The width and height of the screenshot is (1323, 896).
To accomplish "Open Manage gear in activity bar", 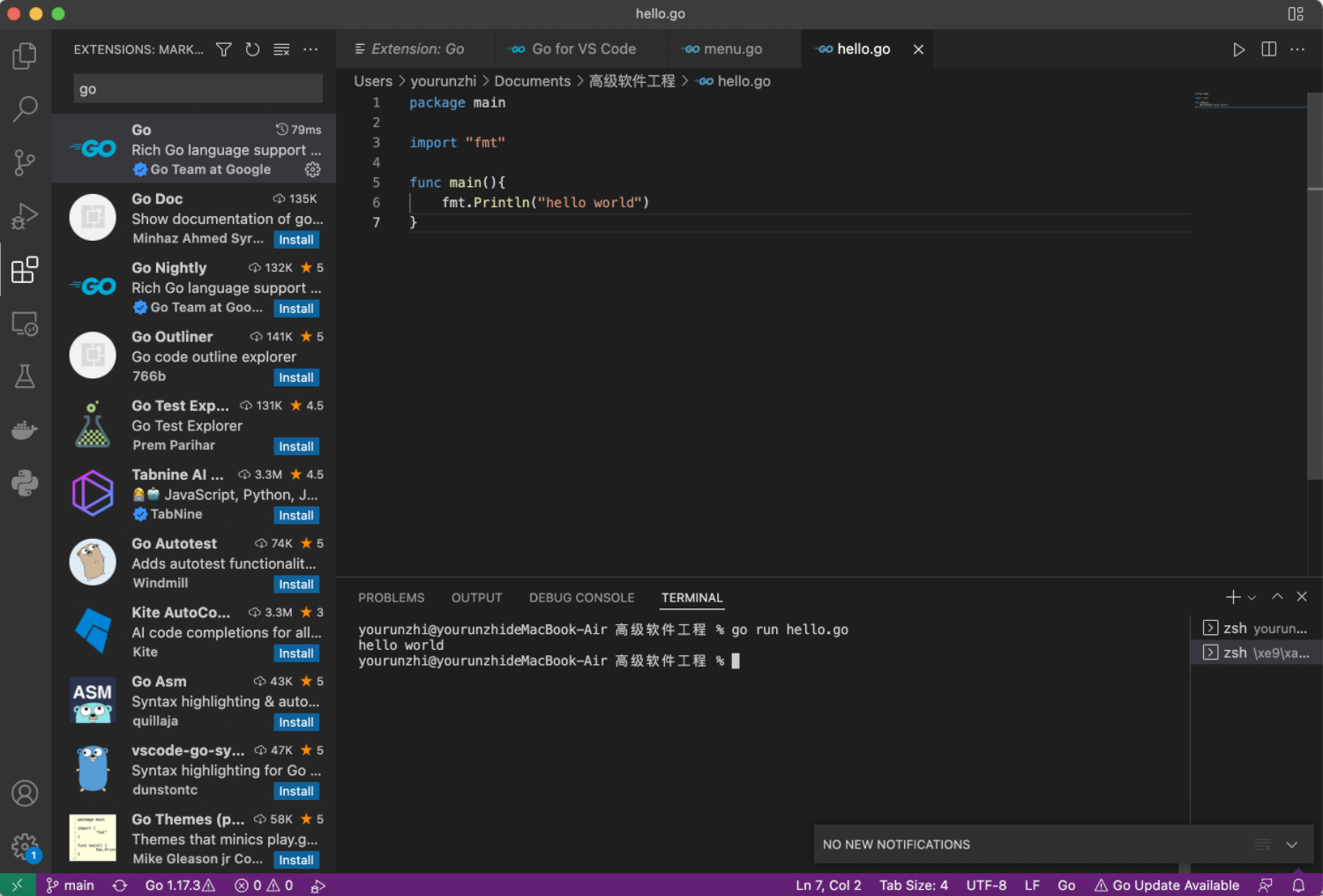I will click(x=25, y=847).
